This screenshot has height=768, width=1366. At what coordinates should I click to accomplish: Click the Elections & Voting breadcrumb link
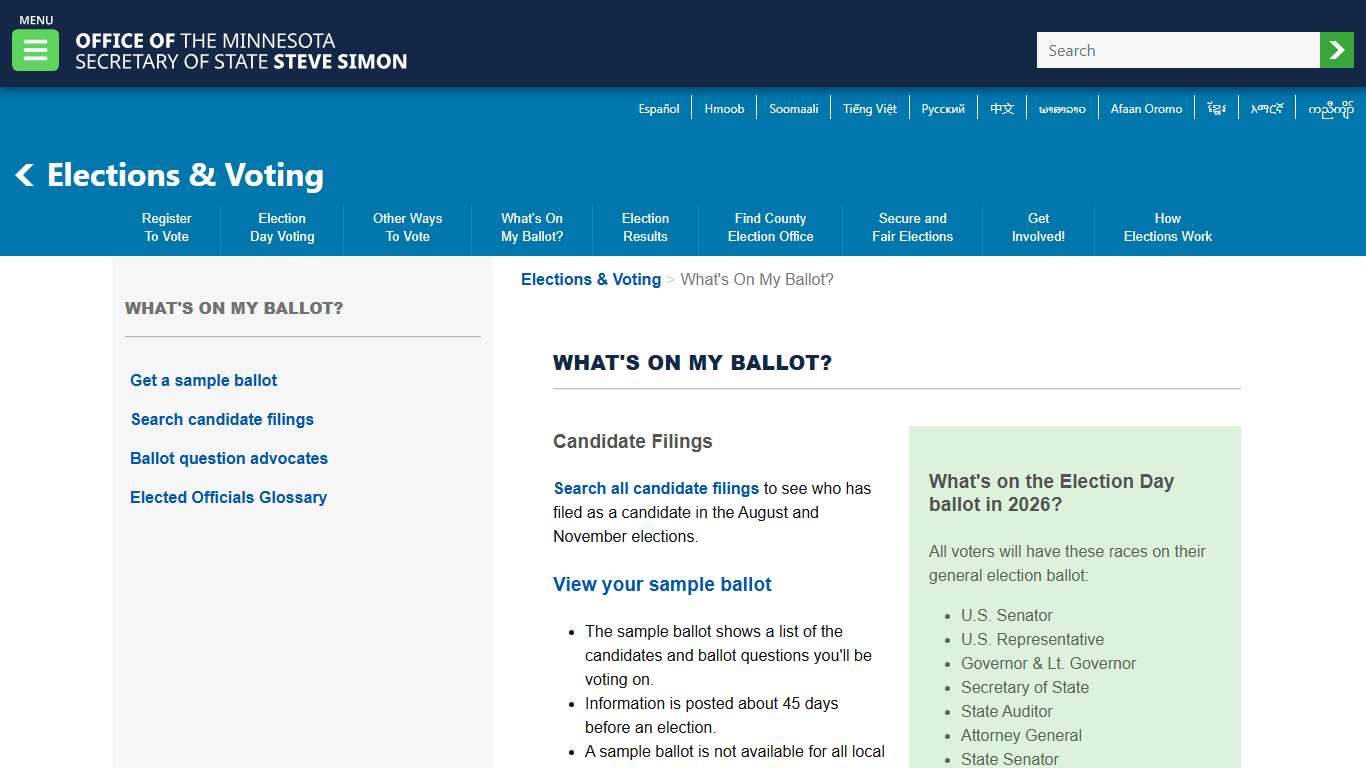tap(590, 279)
